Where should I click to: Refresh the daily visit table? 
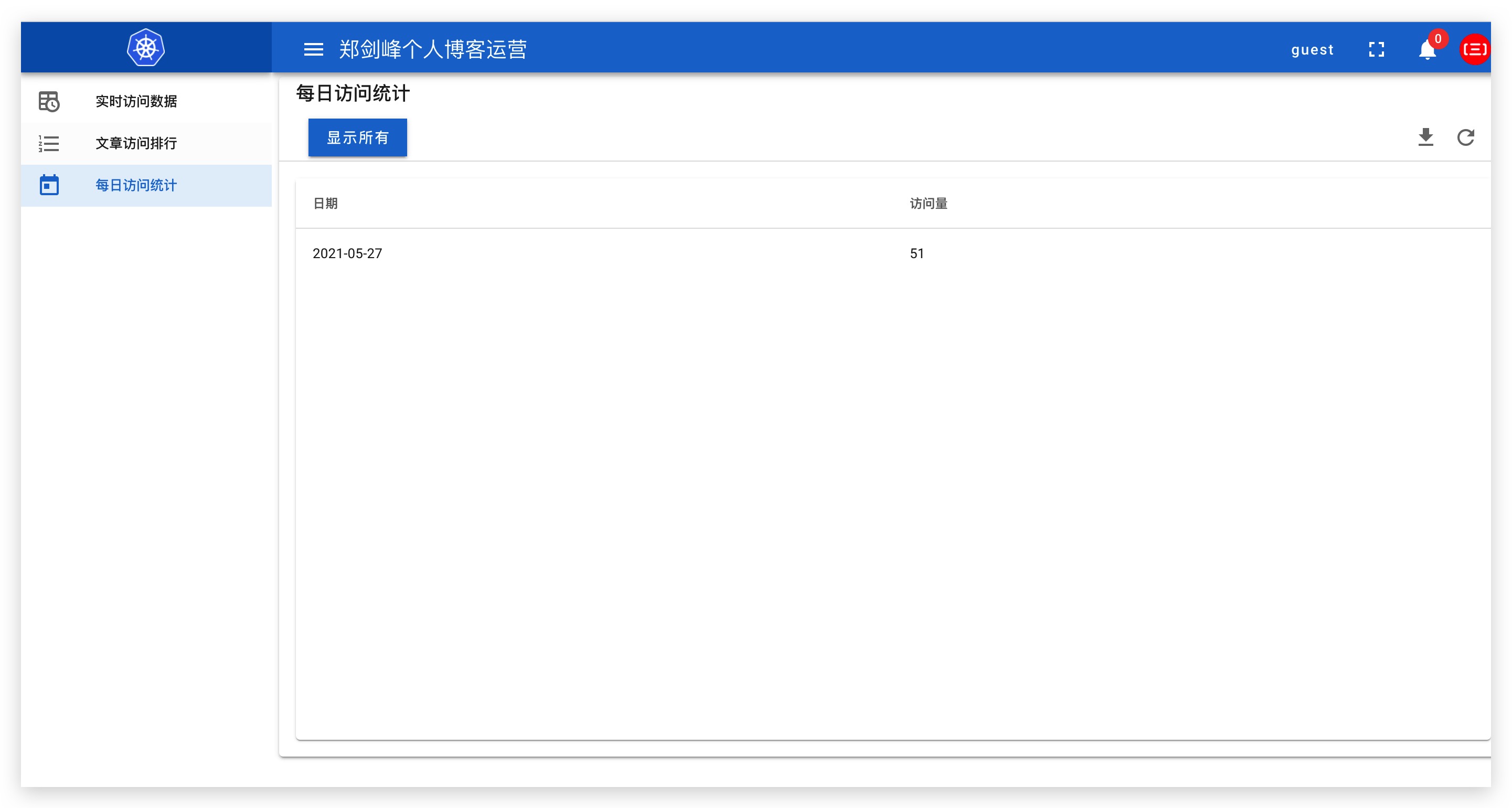click(1466, 137)
